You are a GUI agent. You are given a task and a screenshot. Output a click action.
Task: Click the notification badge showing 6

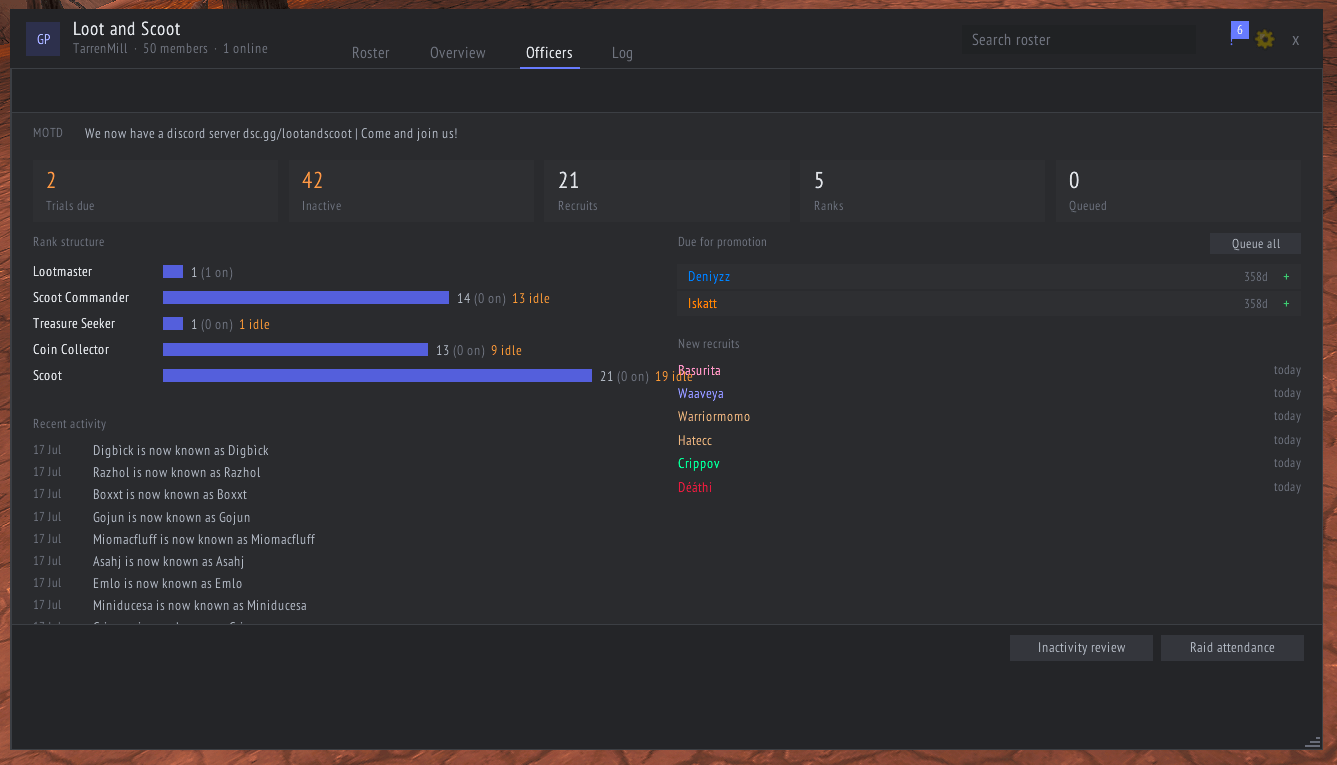click(1240, 30)
